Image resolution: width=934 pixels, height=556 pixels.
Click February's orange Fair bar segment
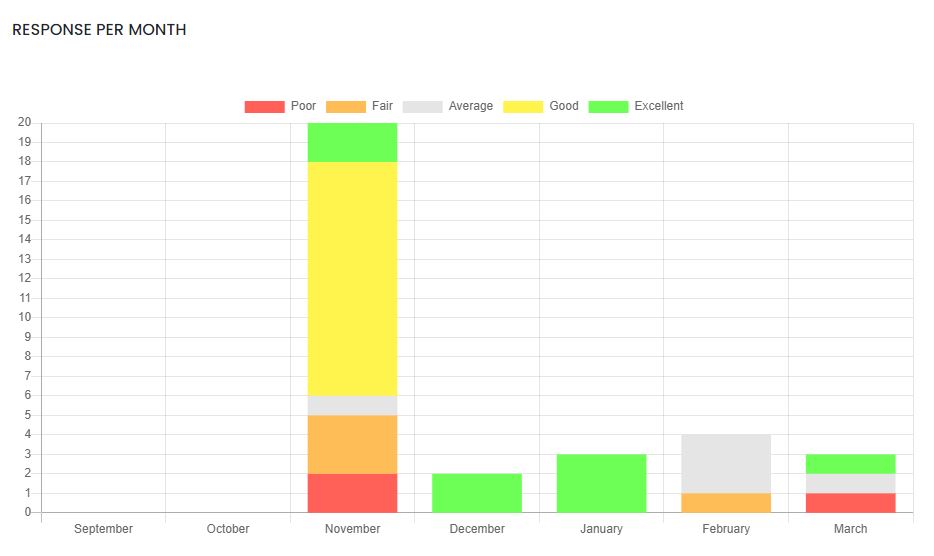pyautogui.click(x=726, y=502)
